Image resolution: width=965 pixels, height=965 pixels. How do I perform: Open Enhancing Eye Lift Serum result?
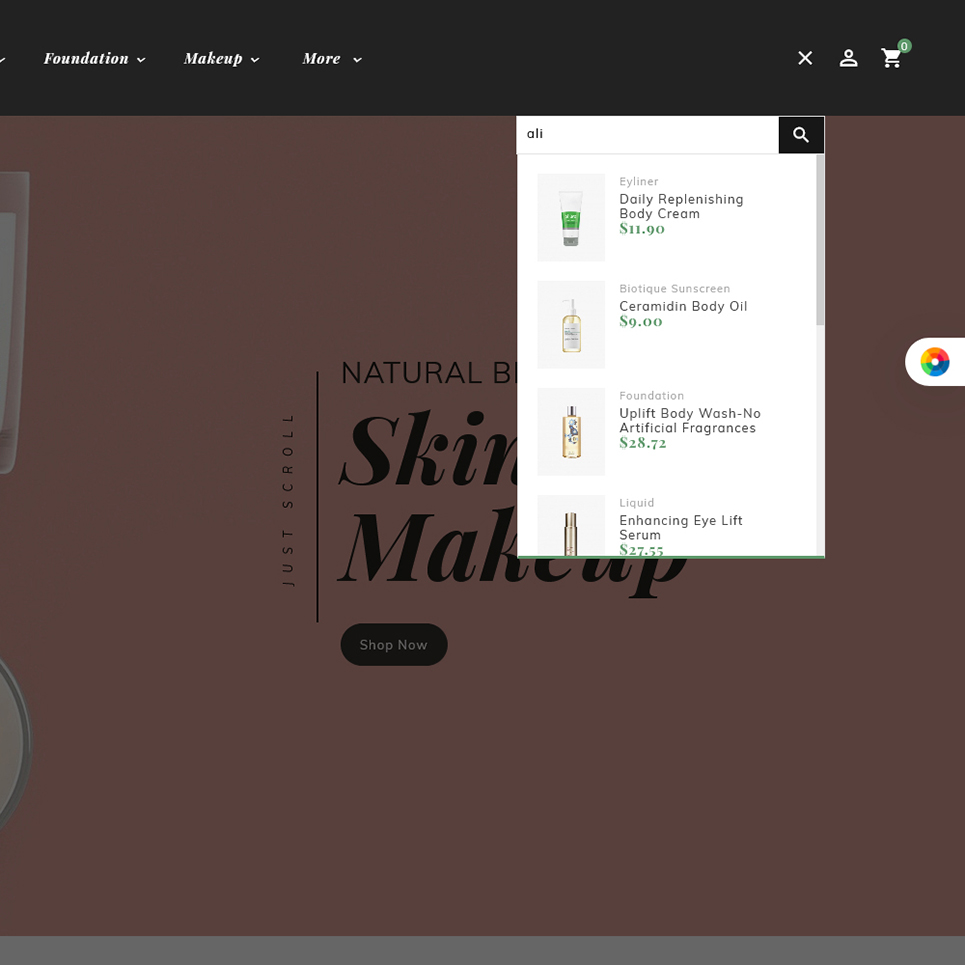pos(680,527)
